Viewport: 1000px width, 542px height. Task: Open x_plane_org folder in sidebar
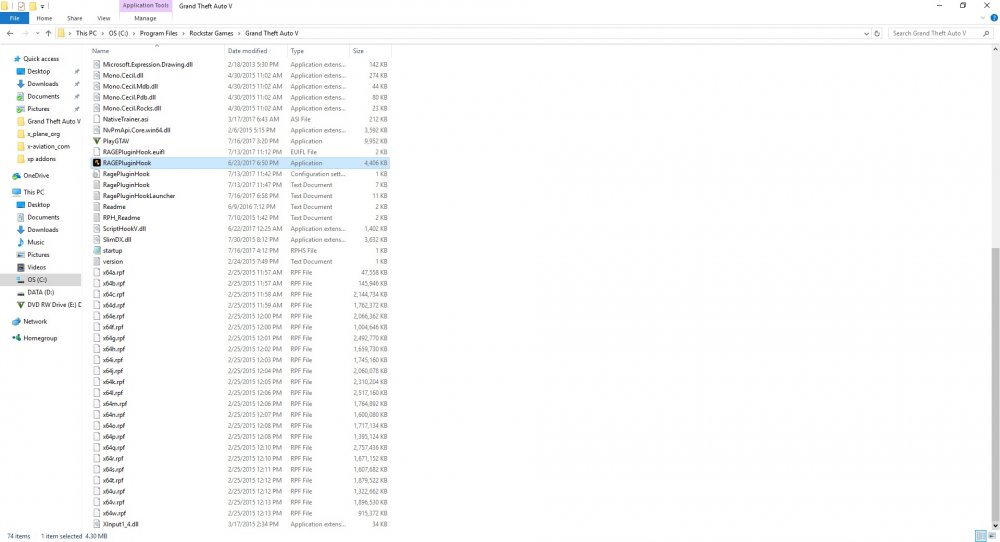tap(43, 134)
